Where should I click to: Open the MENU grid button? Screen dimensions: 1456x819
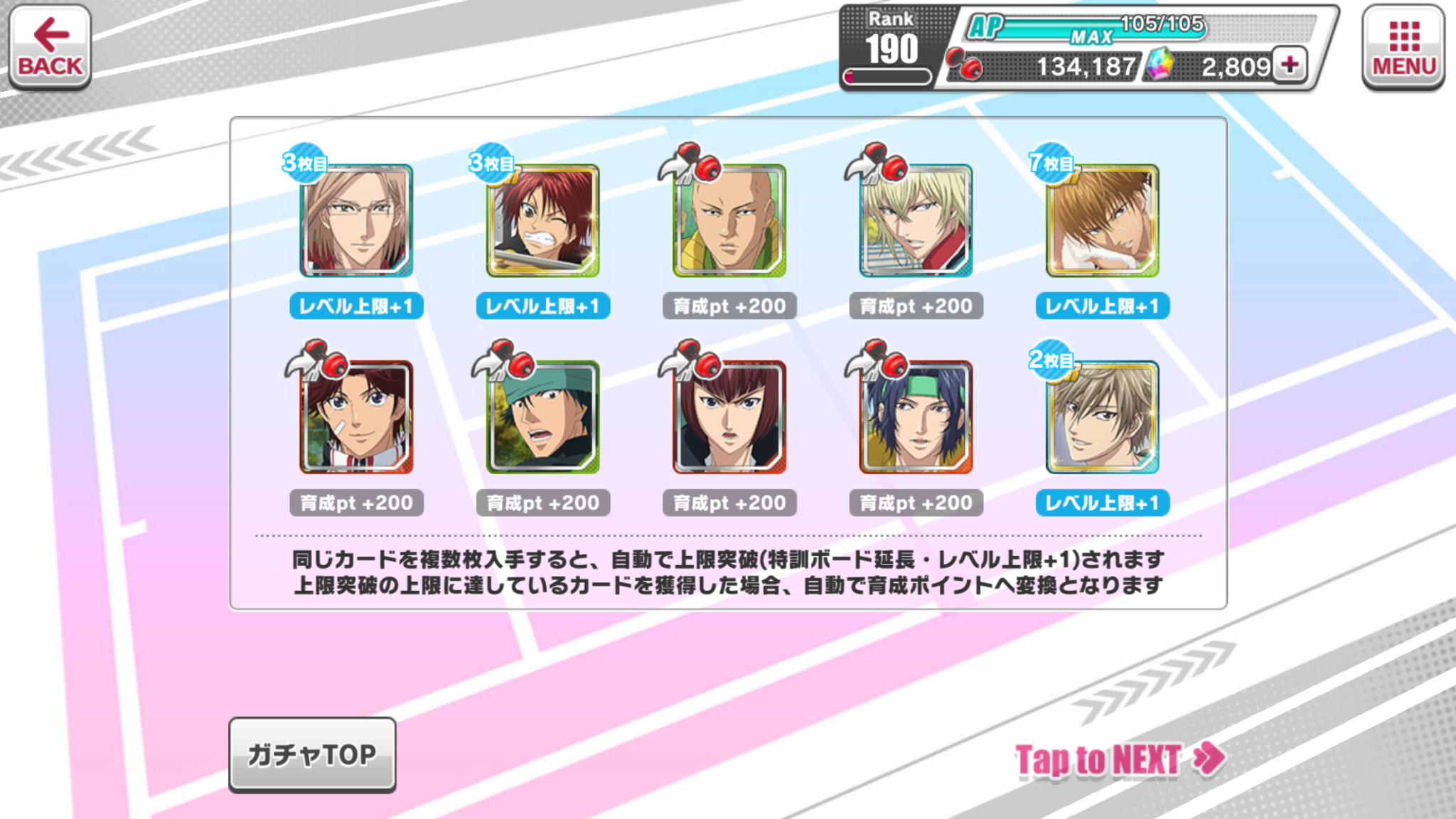click(x=1403, y=47)
